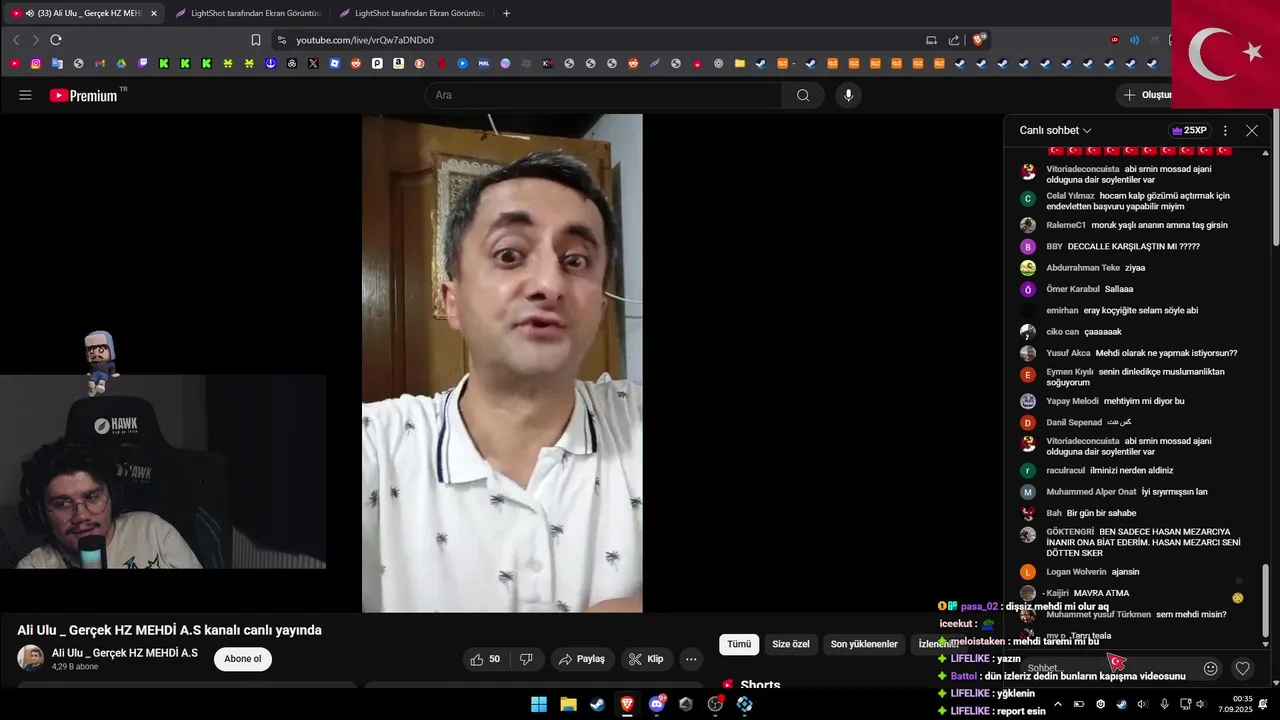Open emoji picker in chat input
1280x720 pixels.
[1211, 668]
